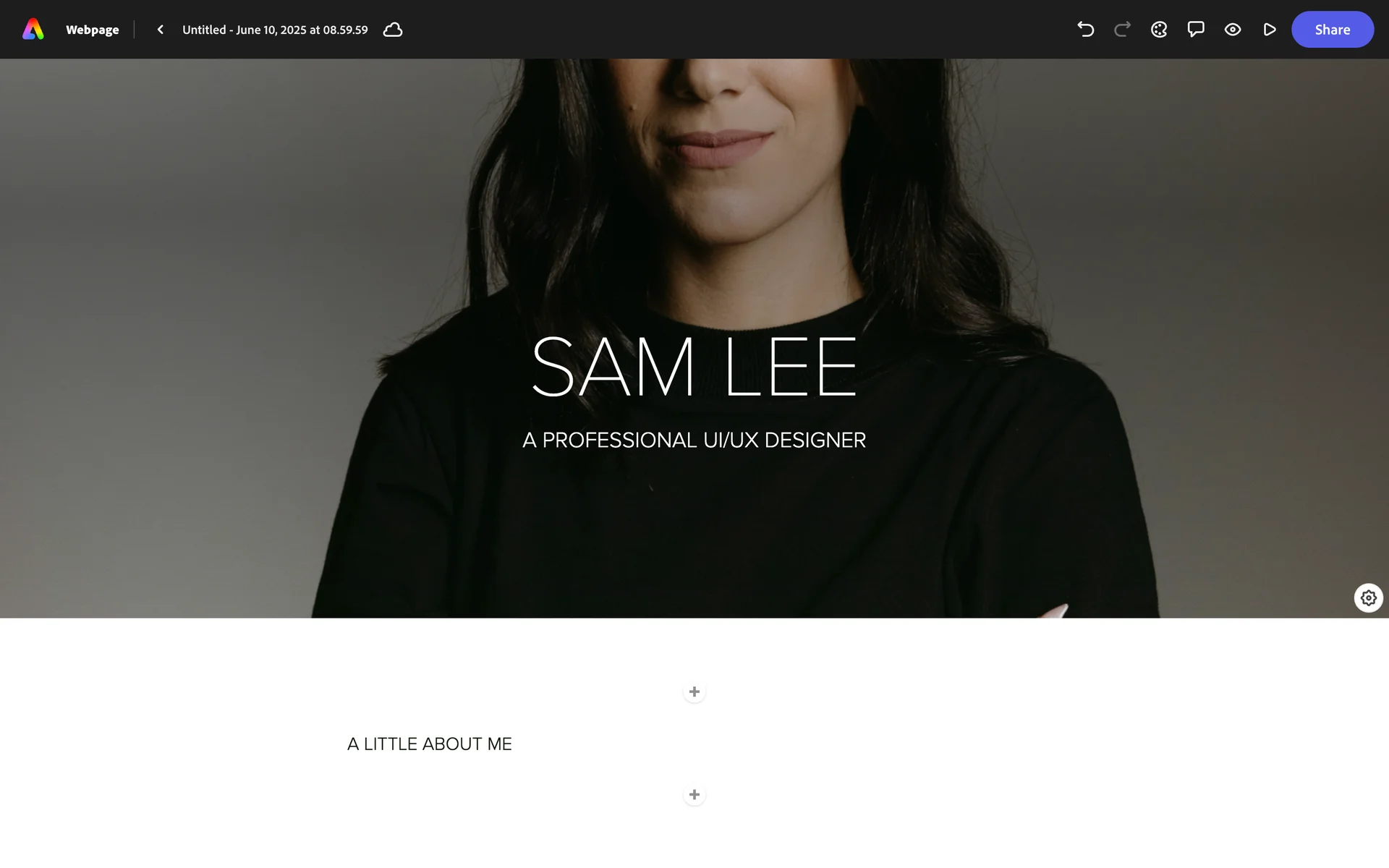Select the Webpage label in header

93,30
